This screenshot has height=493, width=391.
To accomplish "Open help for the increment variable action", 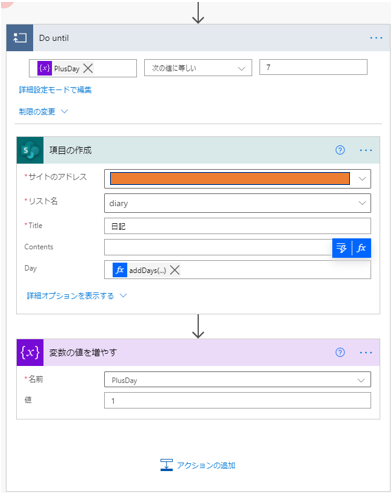I will point(340,352).
